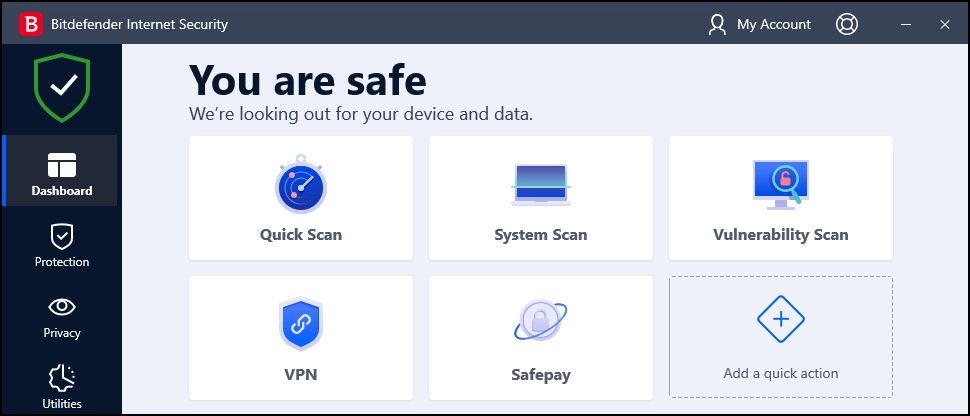Click the You are safe heading
Viewport: 970px width, 416px height.
[x=307, y=80]
